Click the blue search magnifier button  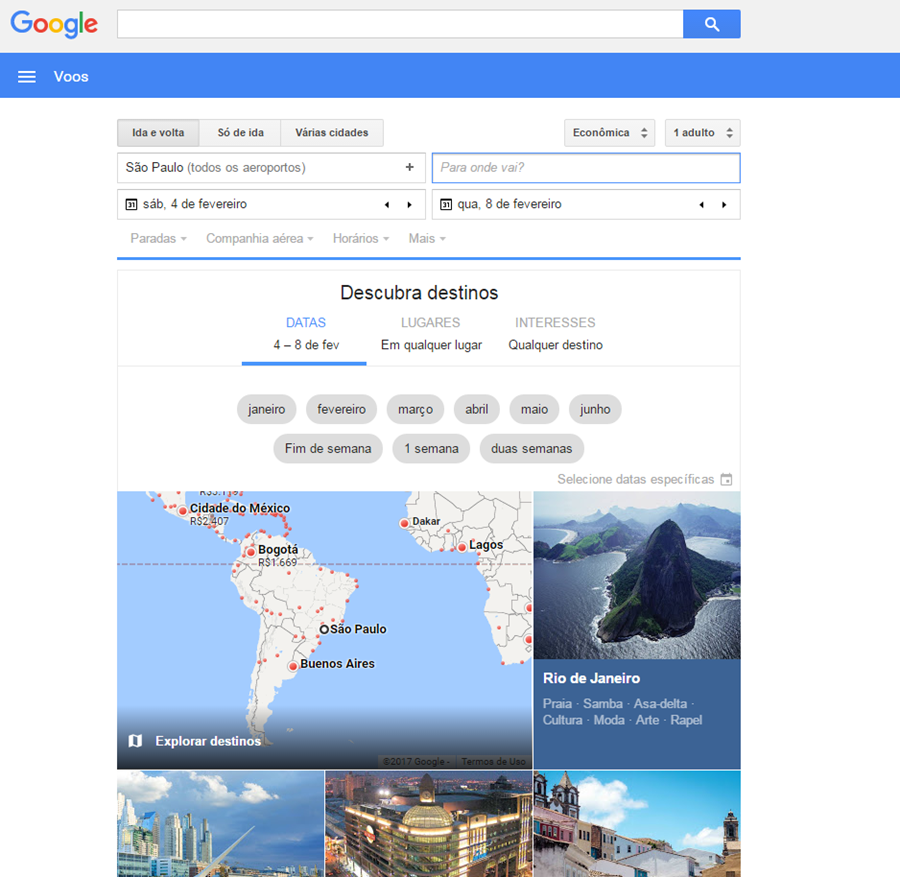click(x=711, y=25)
